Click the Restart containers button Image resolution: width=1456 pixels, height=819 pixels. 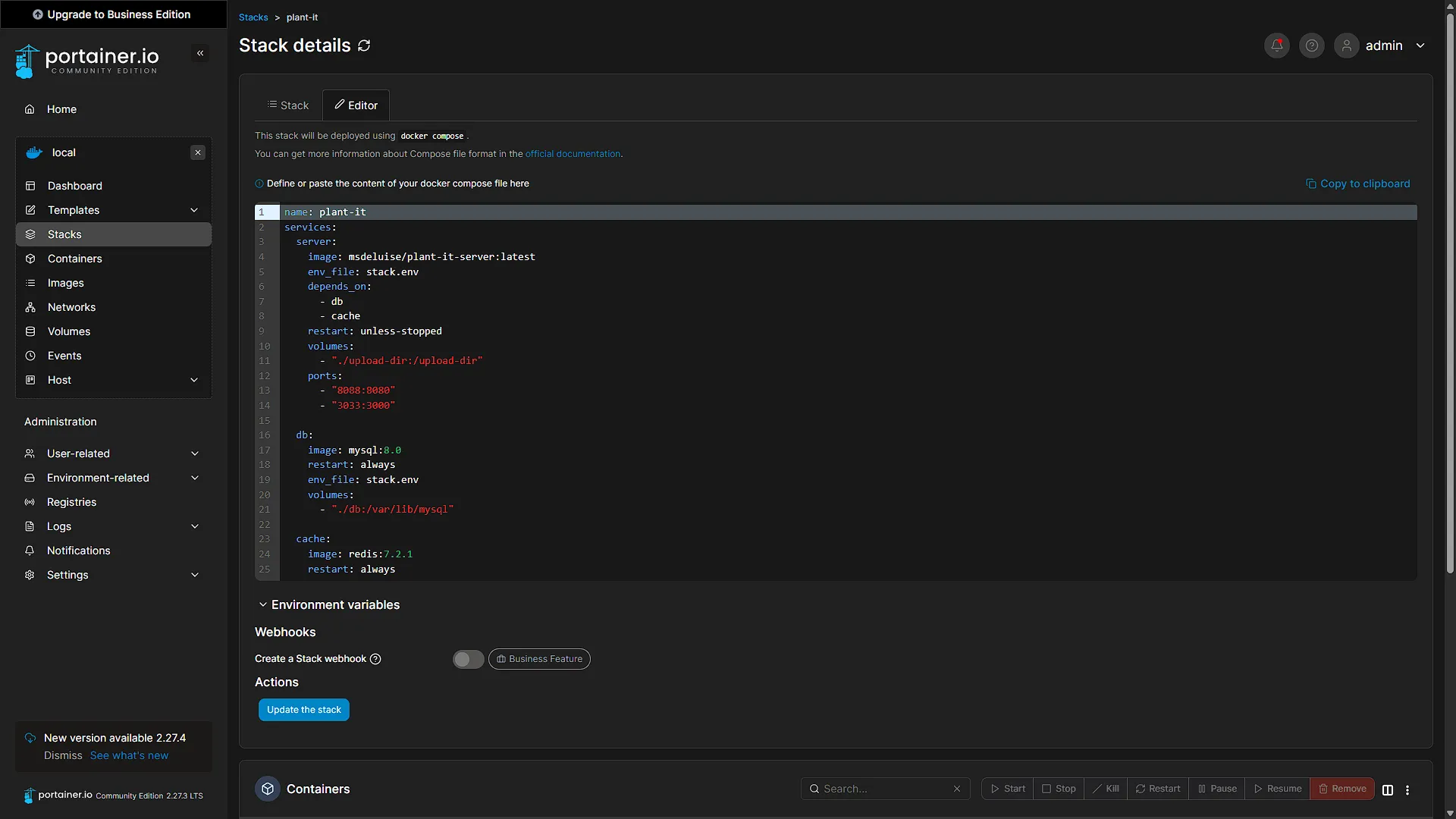pos(1158,789)
